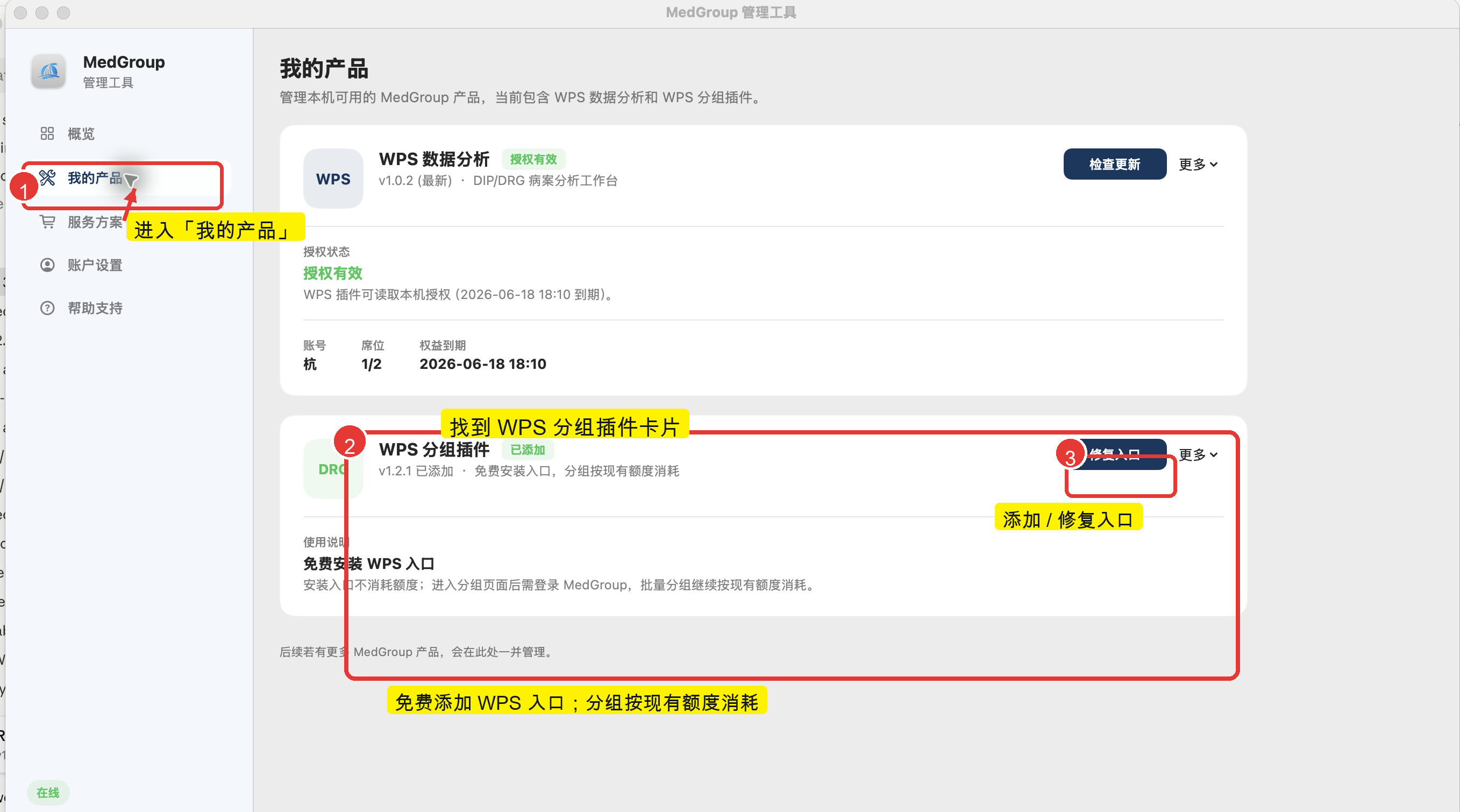
Task: Expand 更多 dropdown on WPS 分组插件 card
Action: [x=1198, y=454]
